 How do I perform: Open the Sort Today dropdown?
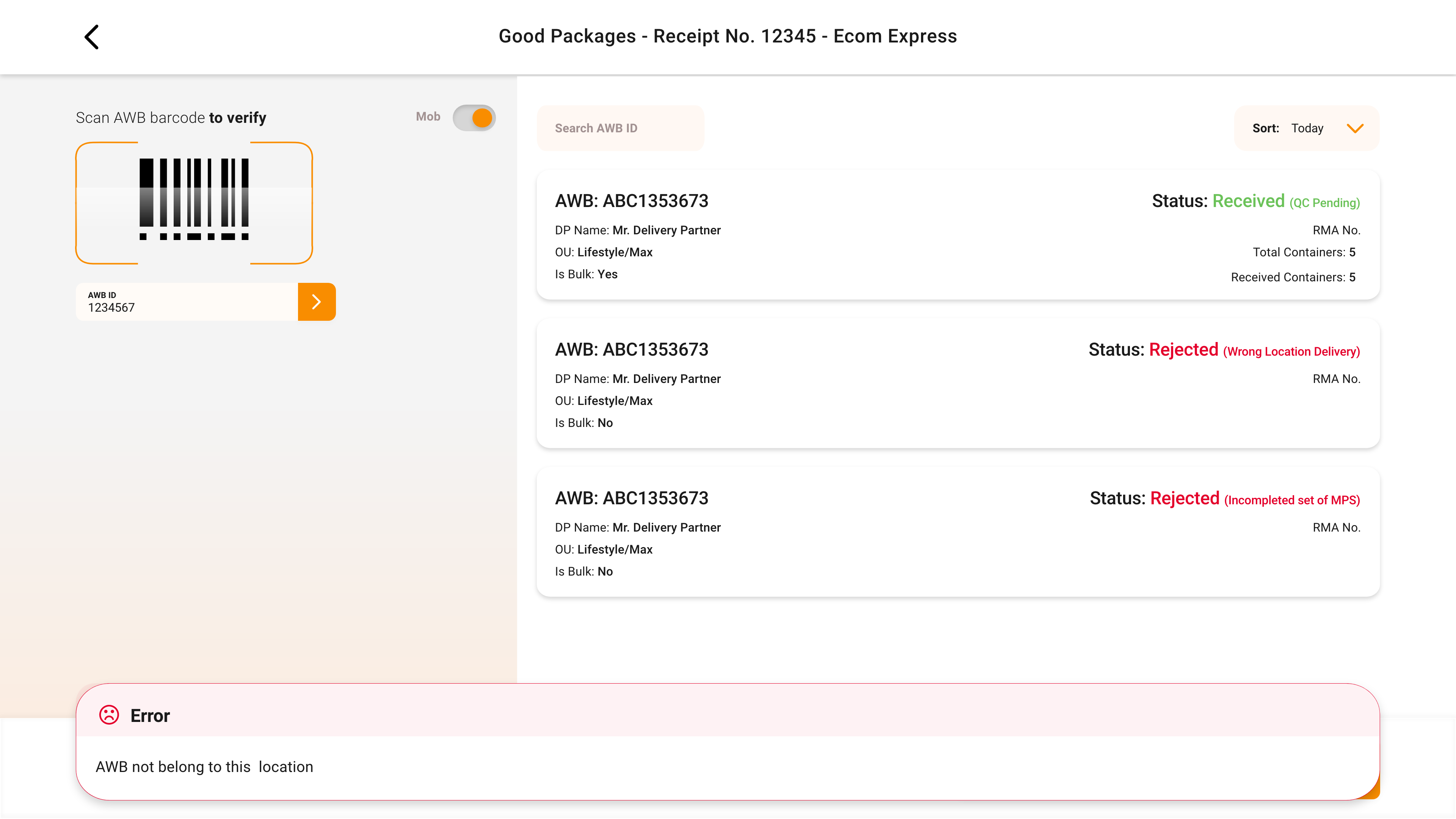tap(1306, 128)
